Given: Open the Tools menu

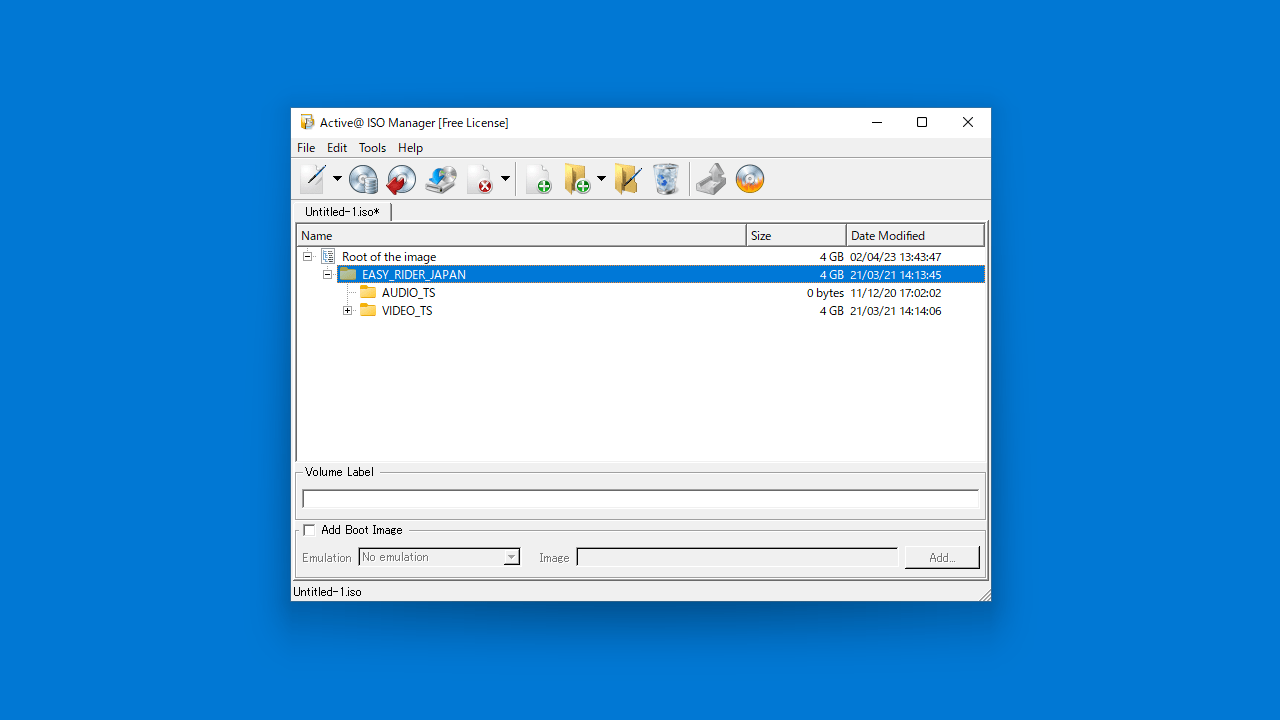Looking at the screenshot, I should point(372,148).
